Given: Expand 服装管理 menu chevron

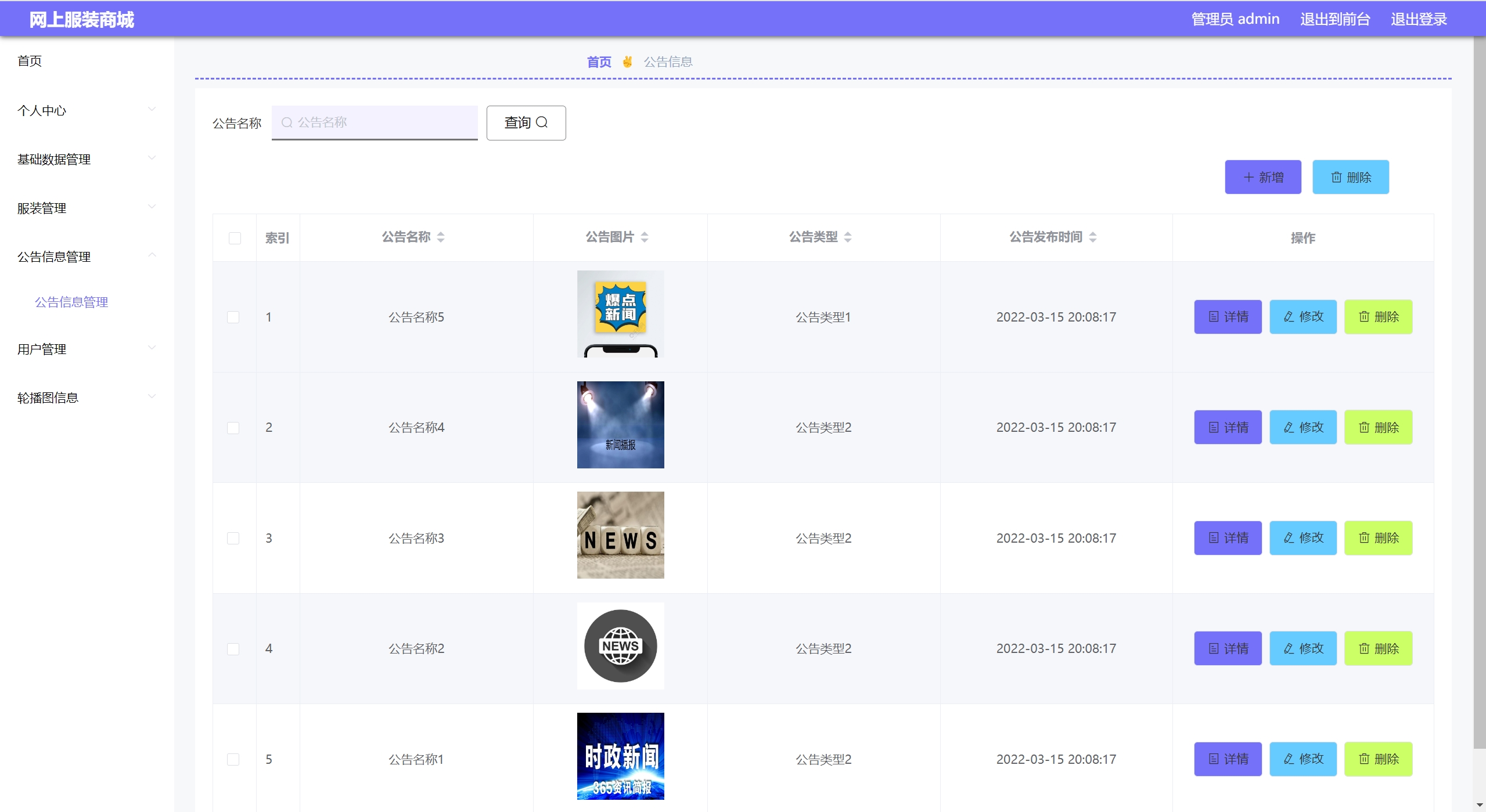Looking at the screenshot, I should [x=152, y=207].
